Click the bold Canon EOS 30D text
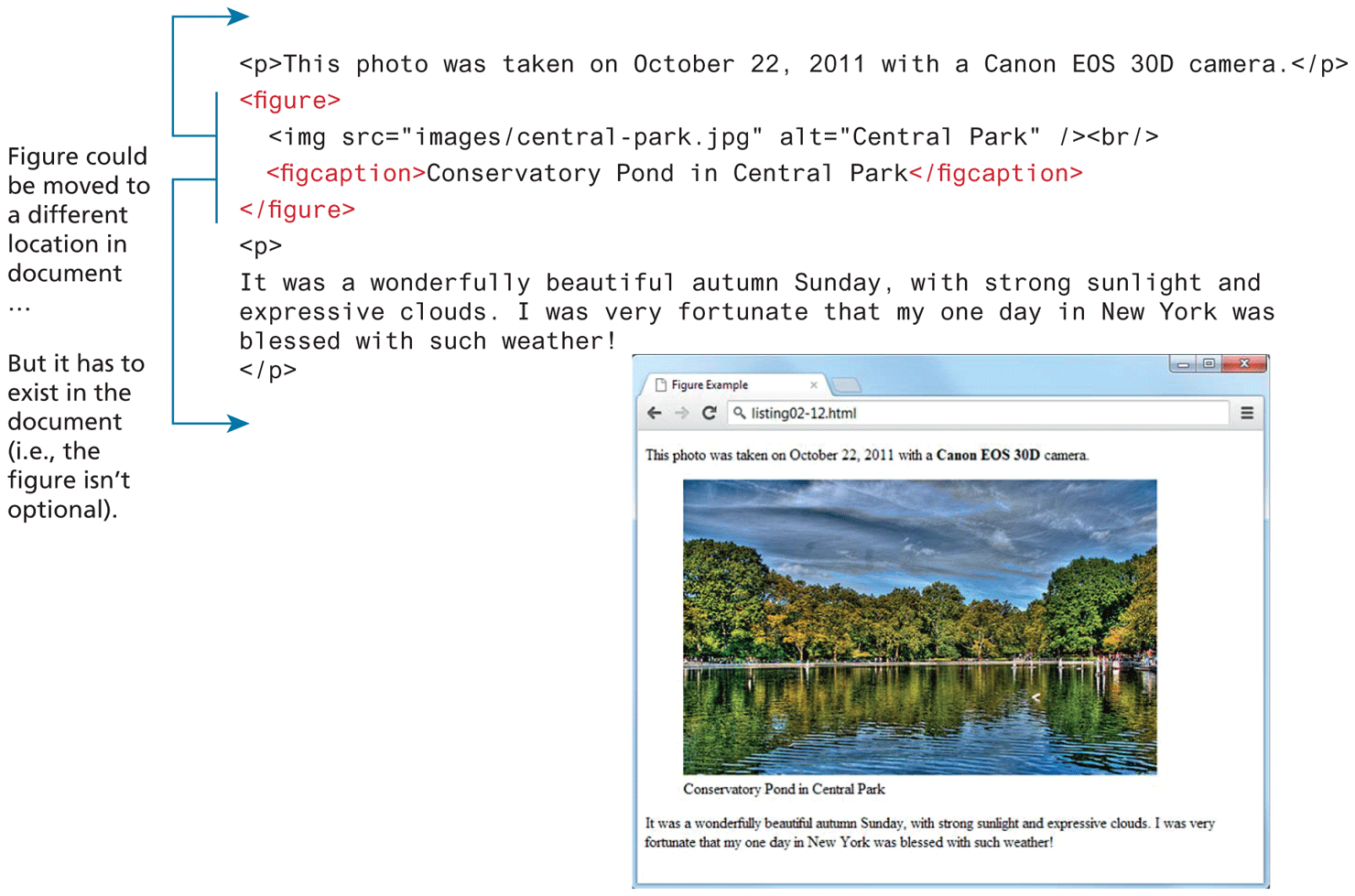This screenshot has height=896, width=1355. [988, 455]
